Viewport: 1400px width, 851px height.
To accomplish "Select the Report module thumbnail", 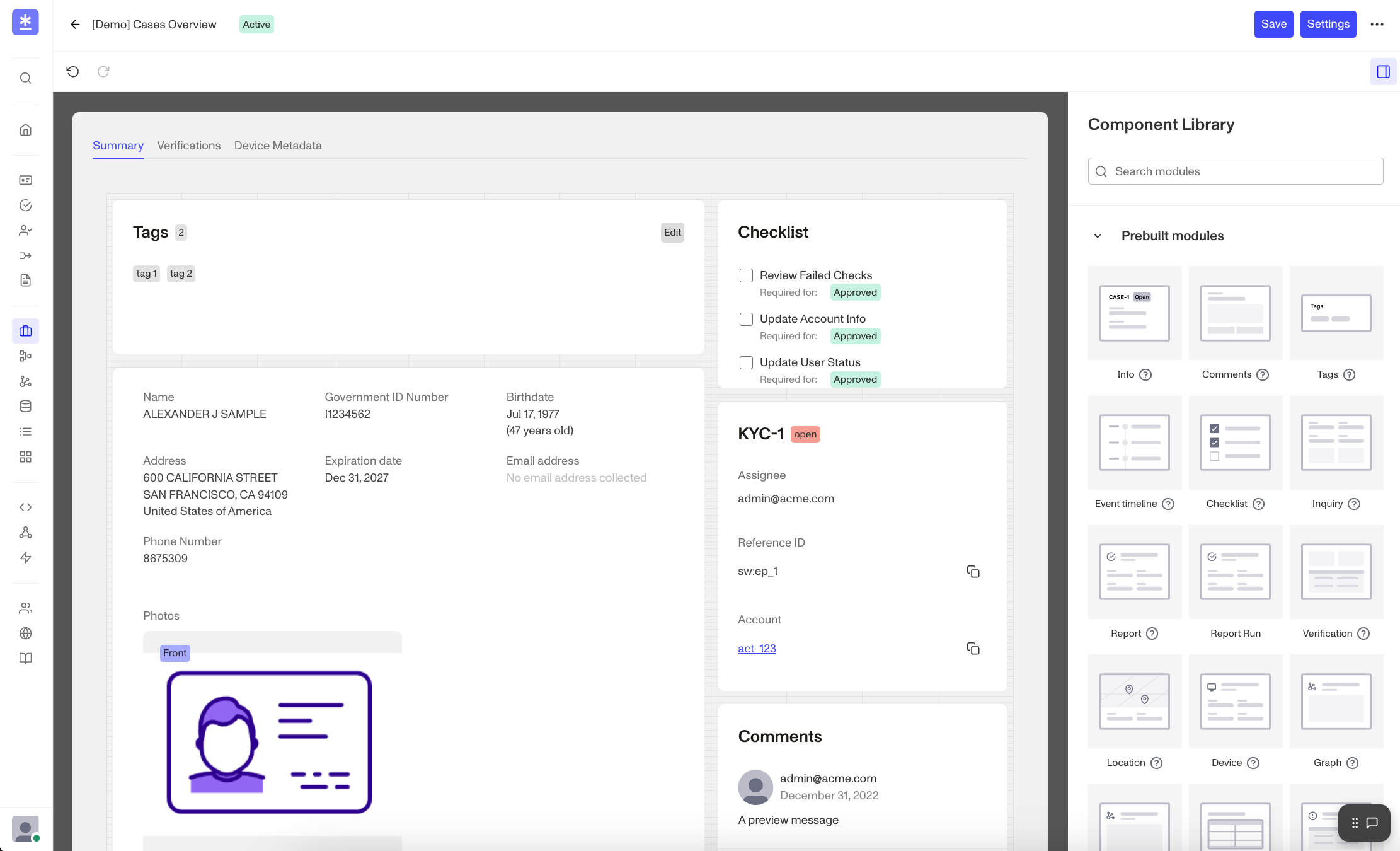I will coord(1135,572).
